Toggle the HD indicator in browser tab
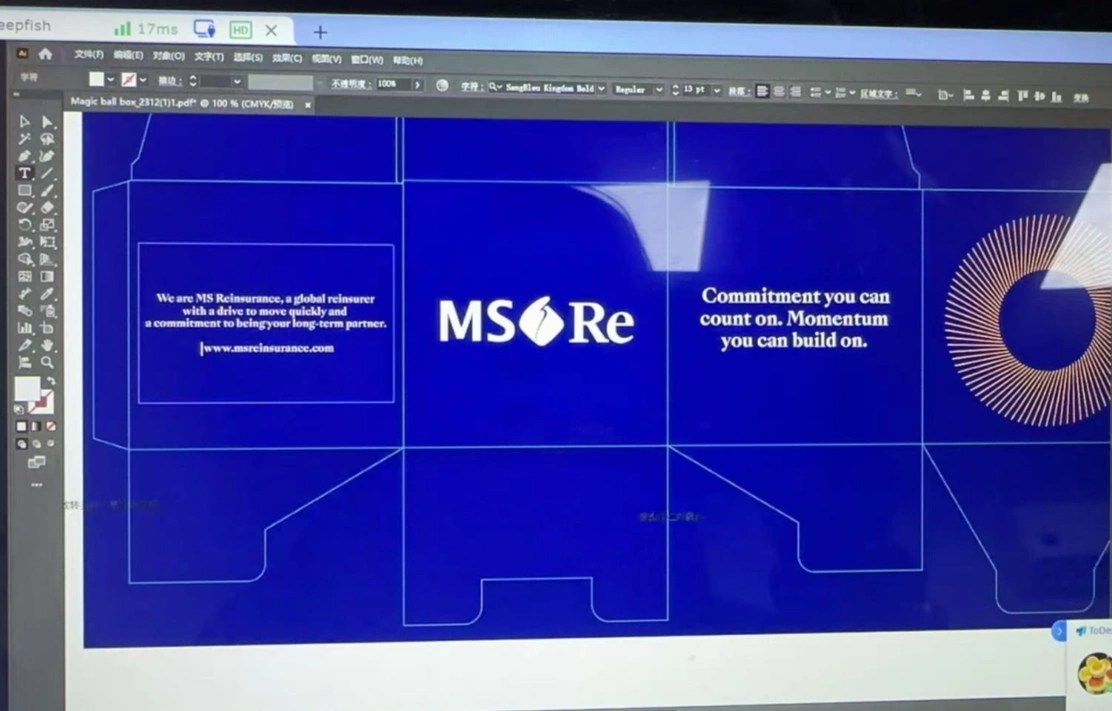 coord(240,30)
